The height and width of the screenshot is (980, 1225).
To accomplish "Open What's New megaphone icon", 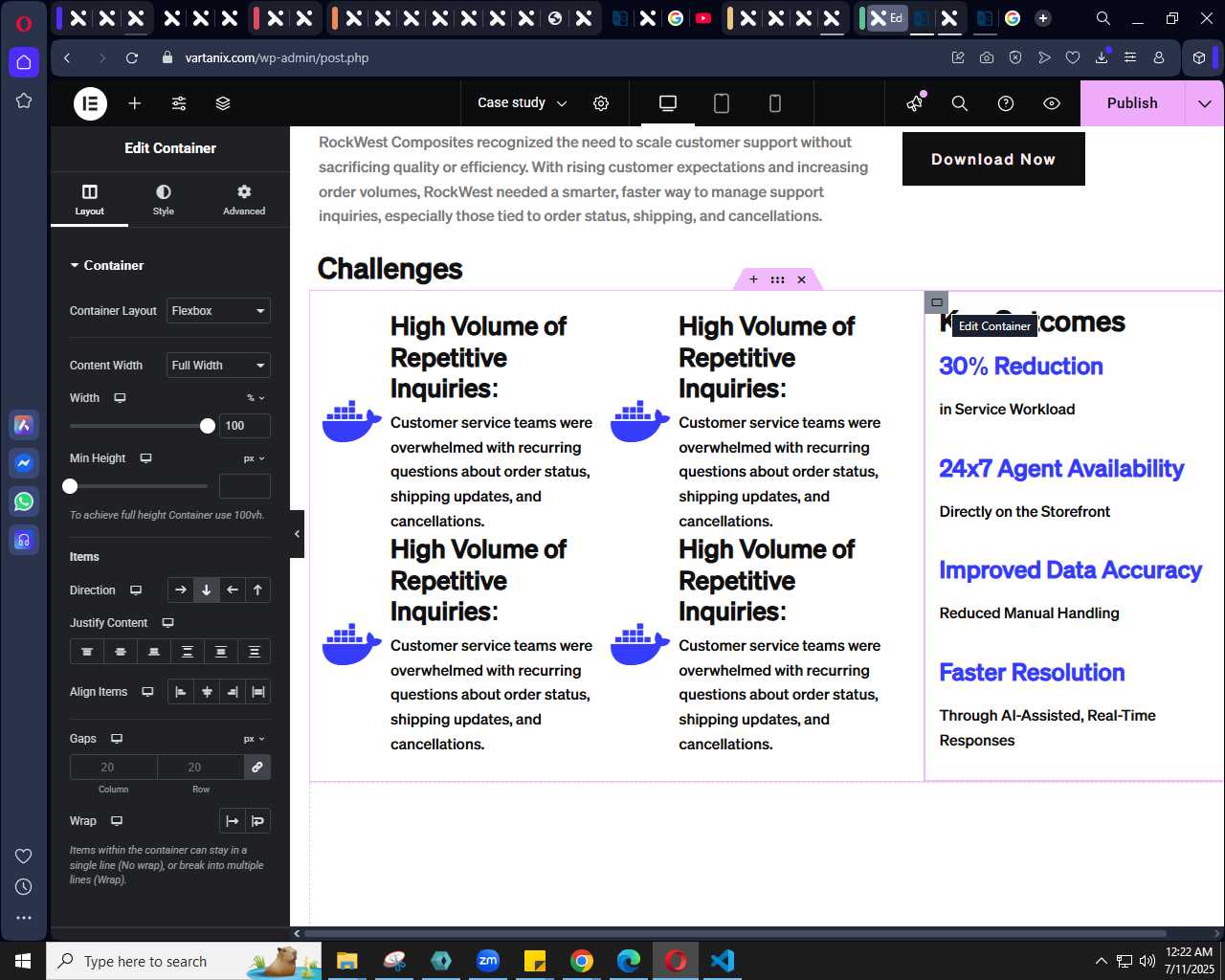I will 915,102.
